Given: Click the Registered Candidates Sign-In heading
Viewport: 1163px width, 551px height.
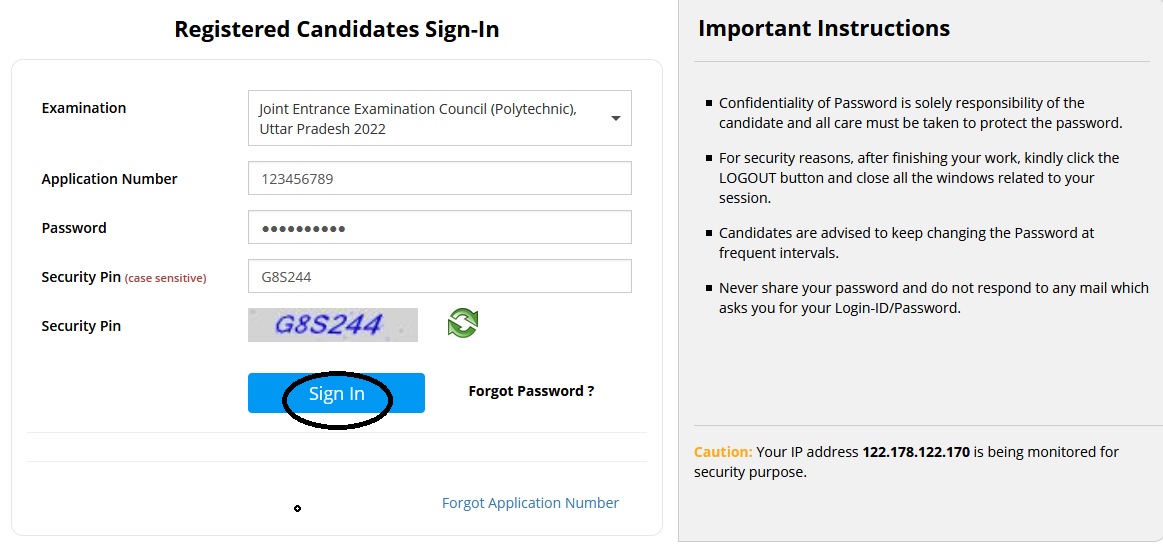Looking at the screenshot, I should click(x=337, y=30).
